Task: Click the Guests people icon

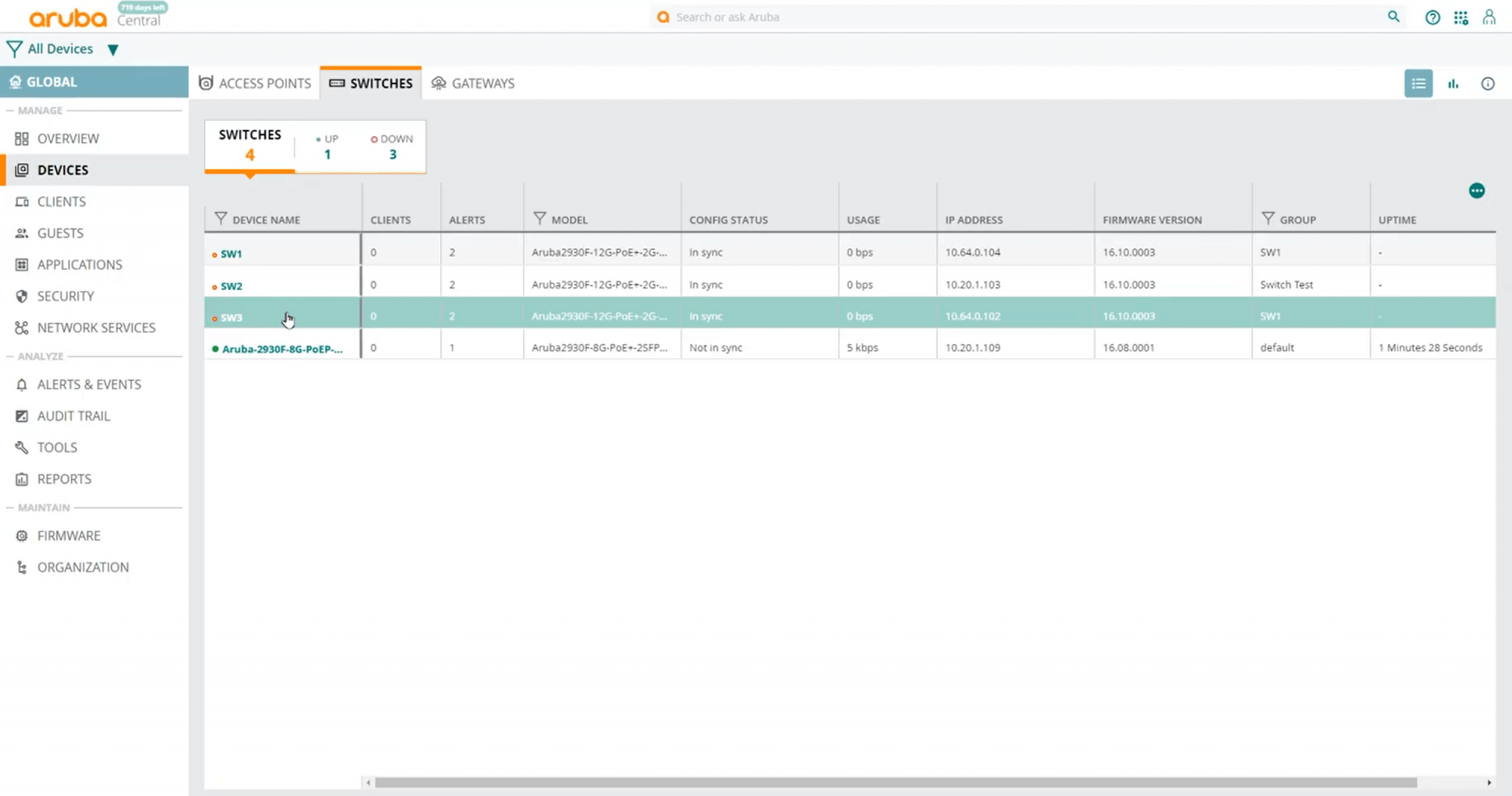Action: pyautogui.click(x=21, y=233)
